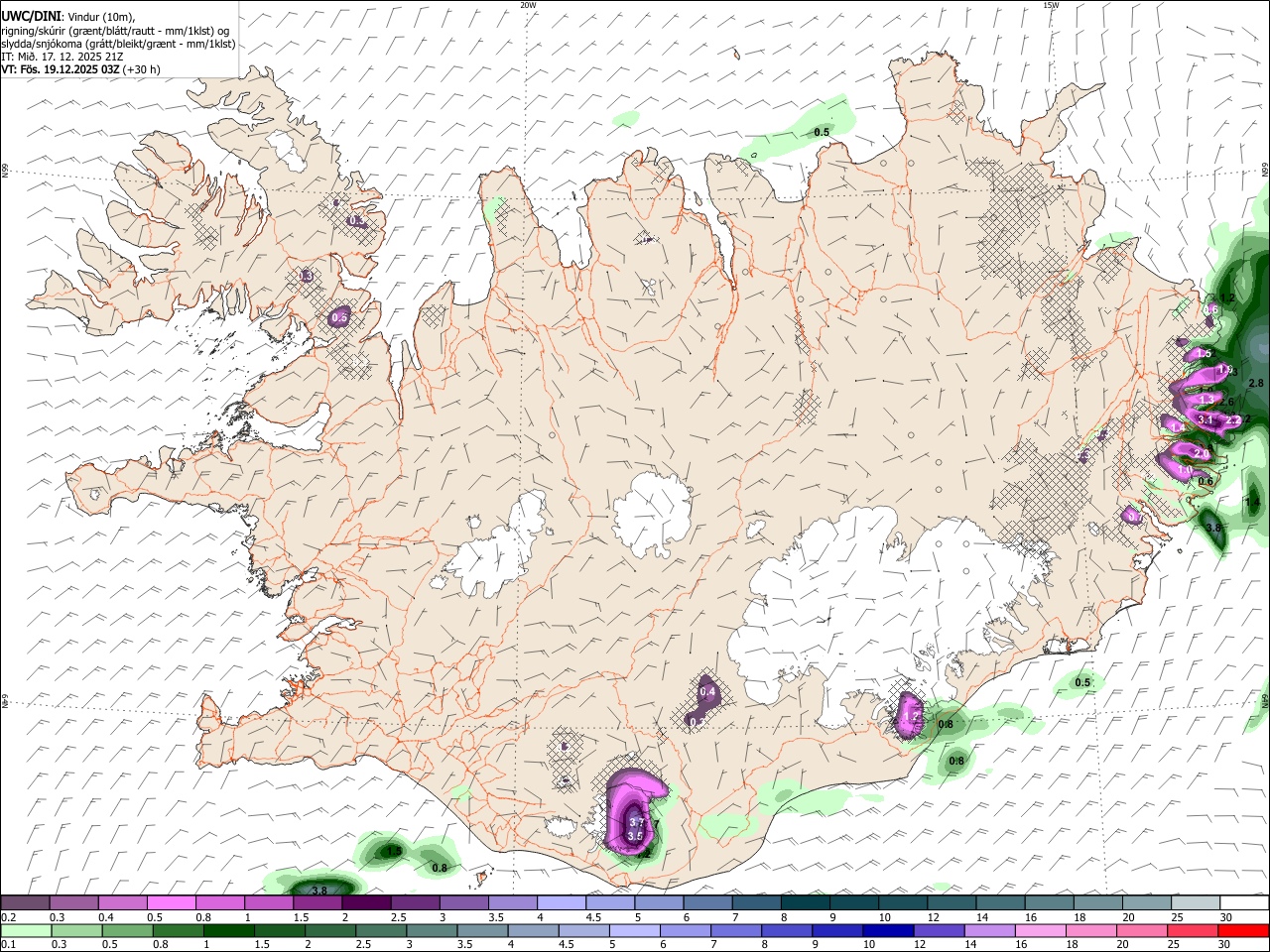Click the 20W longitude label
1270x952 pixels.
[528, 5]
